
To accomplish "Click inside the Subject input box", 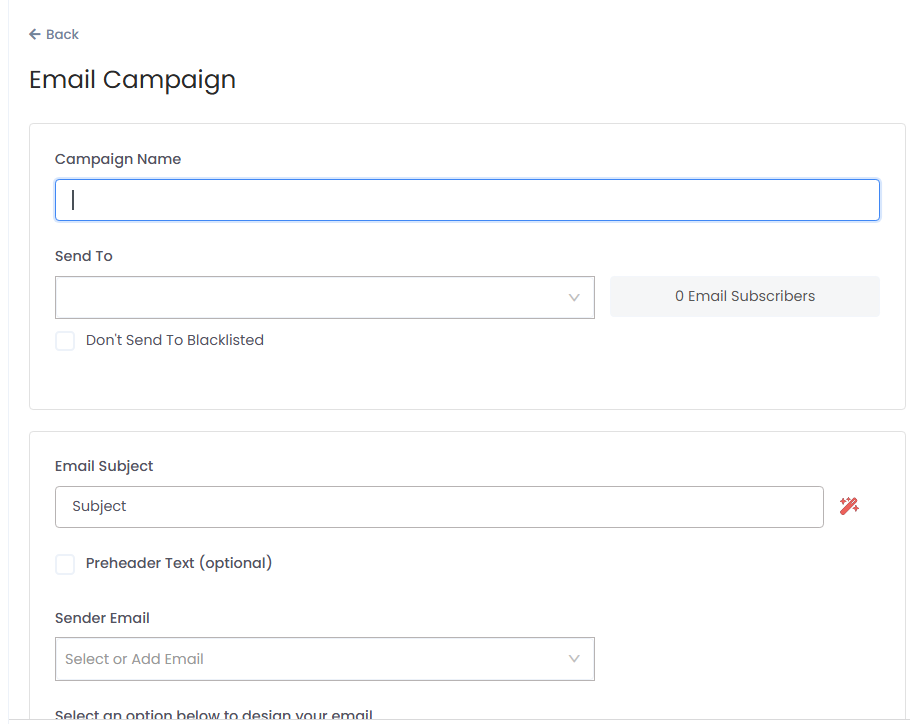I will pos(440,506).
